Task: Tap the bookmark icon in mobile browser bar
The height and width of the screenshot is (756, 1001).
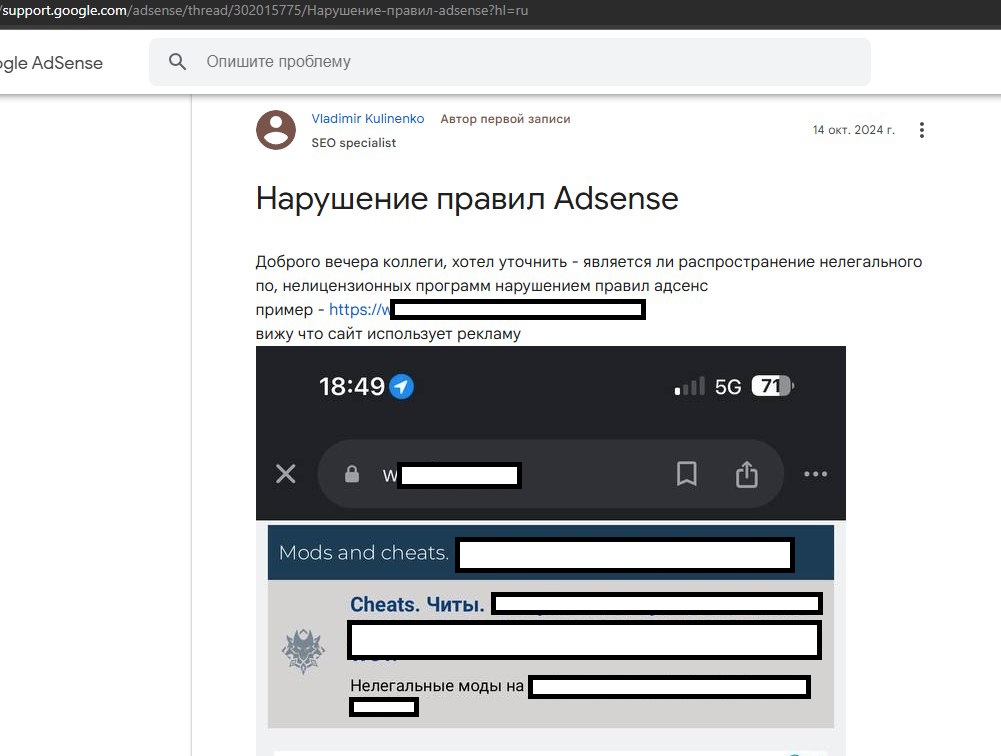Action: pyautogui.click(x=686, y=474)
